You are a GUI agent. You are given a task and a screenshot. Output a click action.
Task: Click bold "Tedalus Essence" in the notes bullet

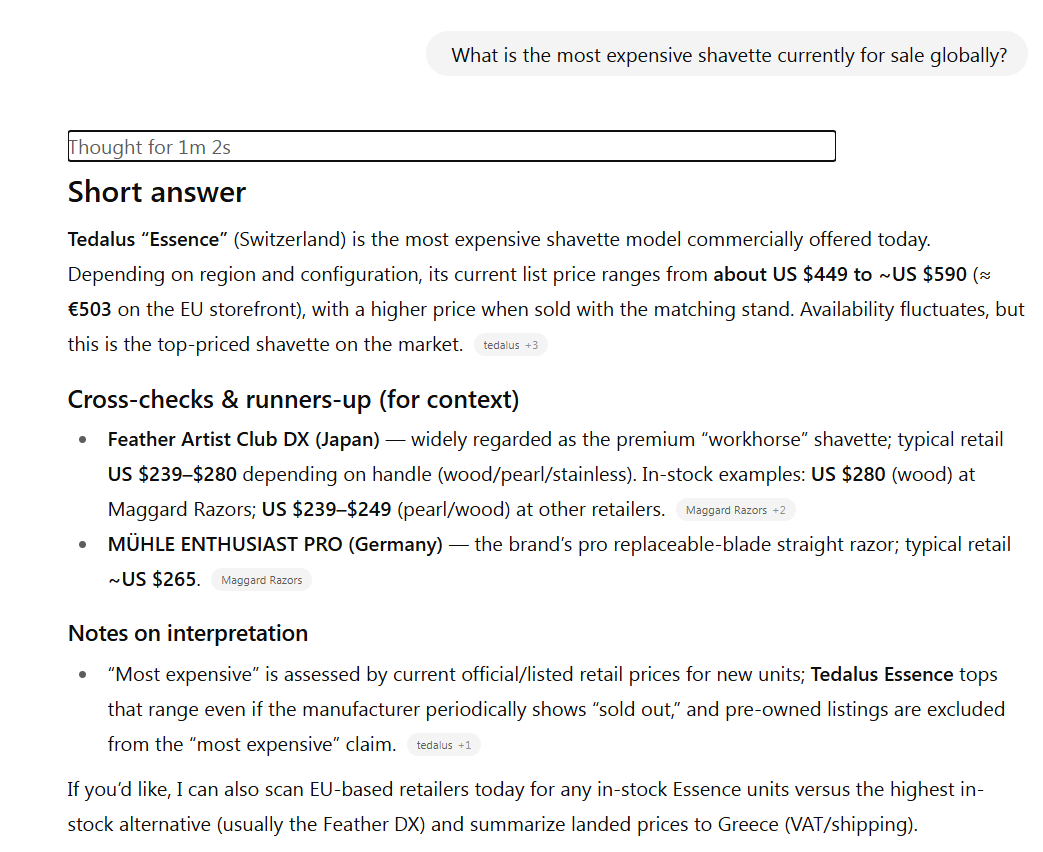881,675
